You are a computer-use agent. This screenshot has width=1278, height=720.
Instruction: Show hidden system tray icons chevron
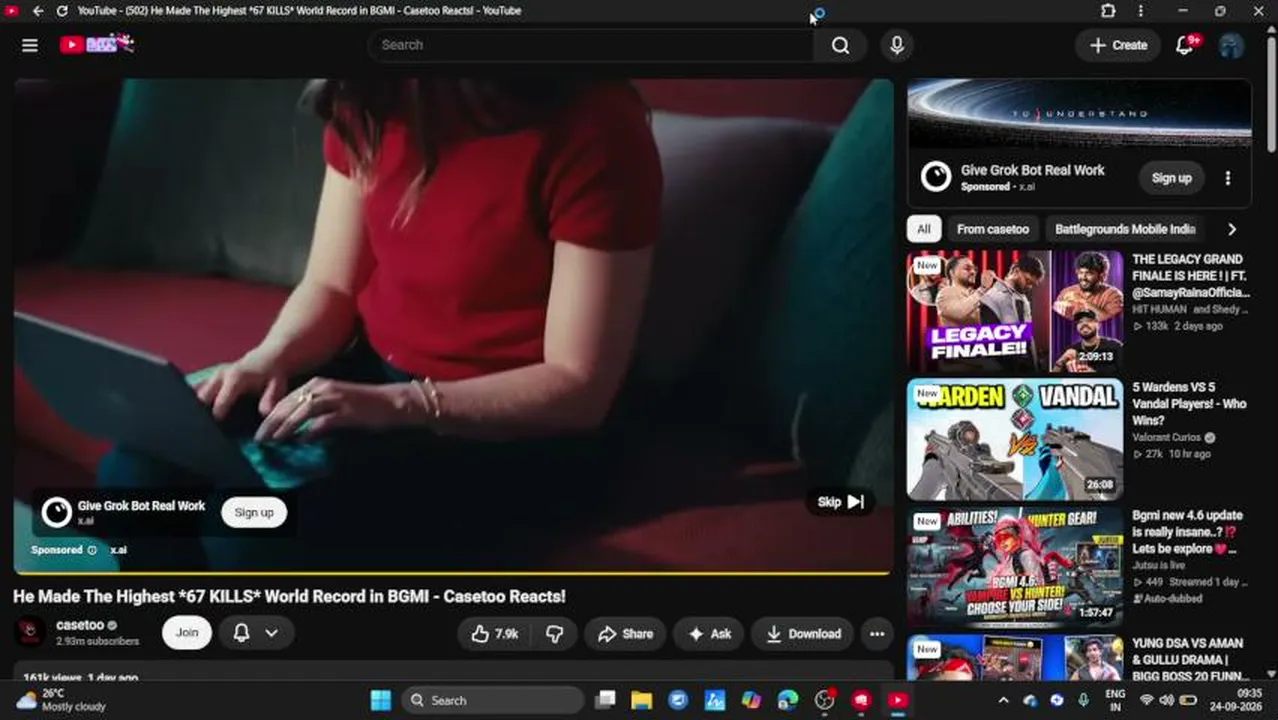tap(1003, 701)
